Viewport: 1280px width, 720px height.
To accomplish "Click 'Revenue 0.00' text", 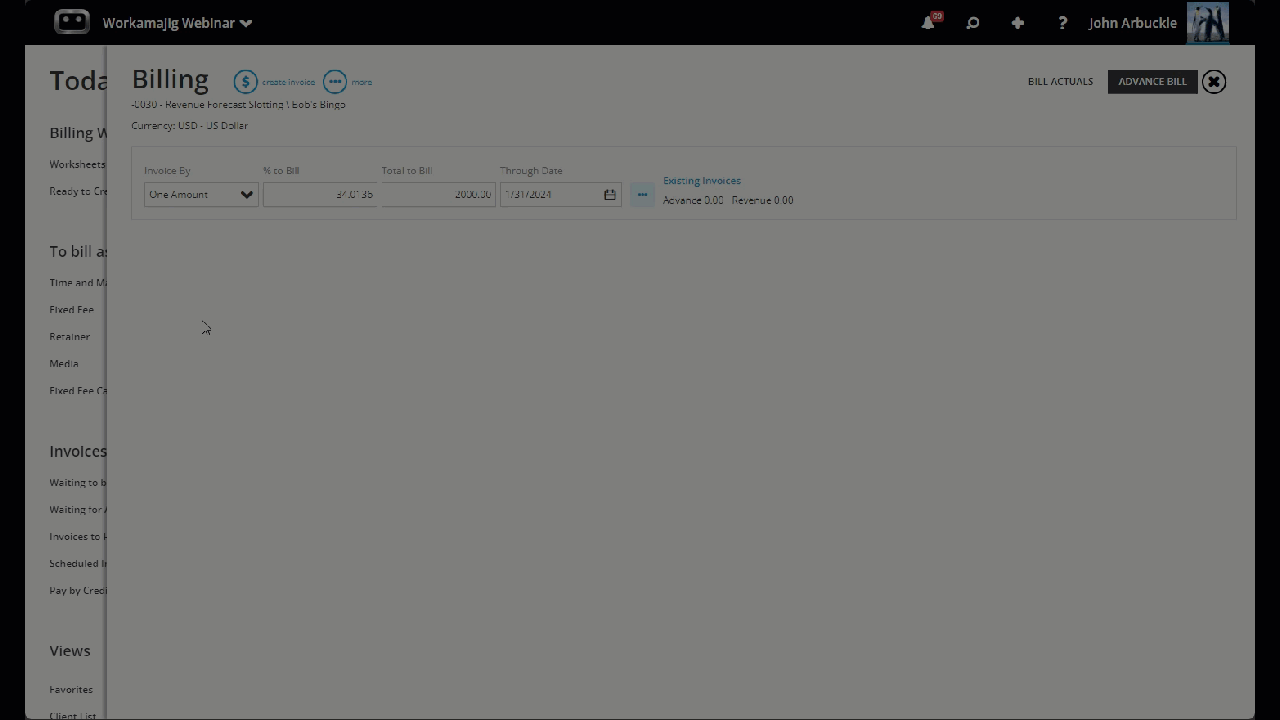I will point(762,200).
